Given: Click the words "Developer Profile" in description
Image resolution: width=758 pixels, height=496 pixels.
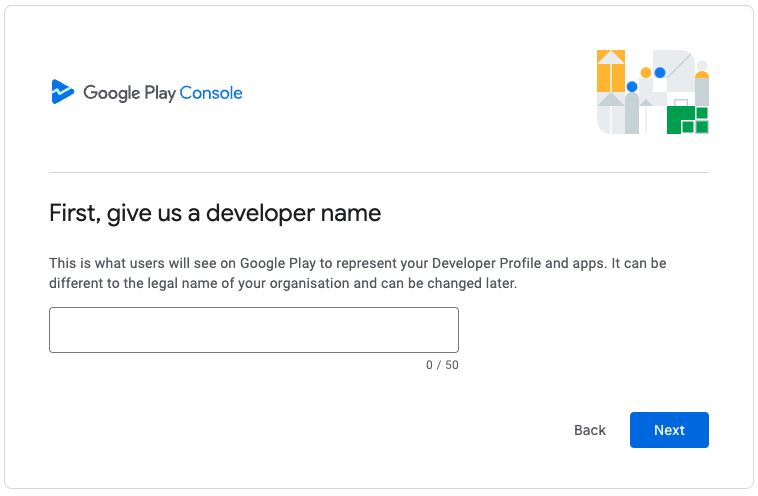Looking at the screenshot, I should pyautogui.click(x=486, y=263).
